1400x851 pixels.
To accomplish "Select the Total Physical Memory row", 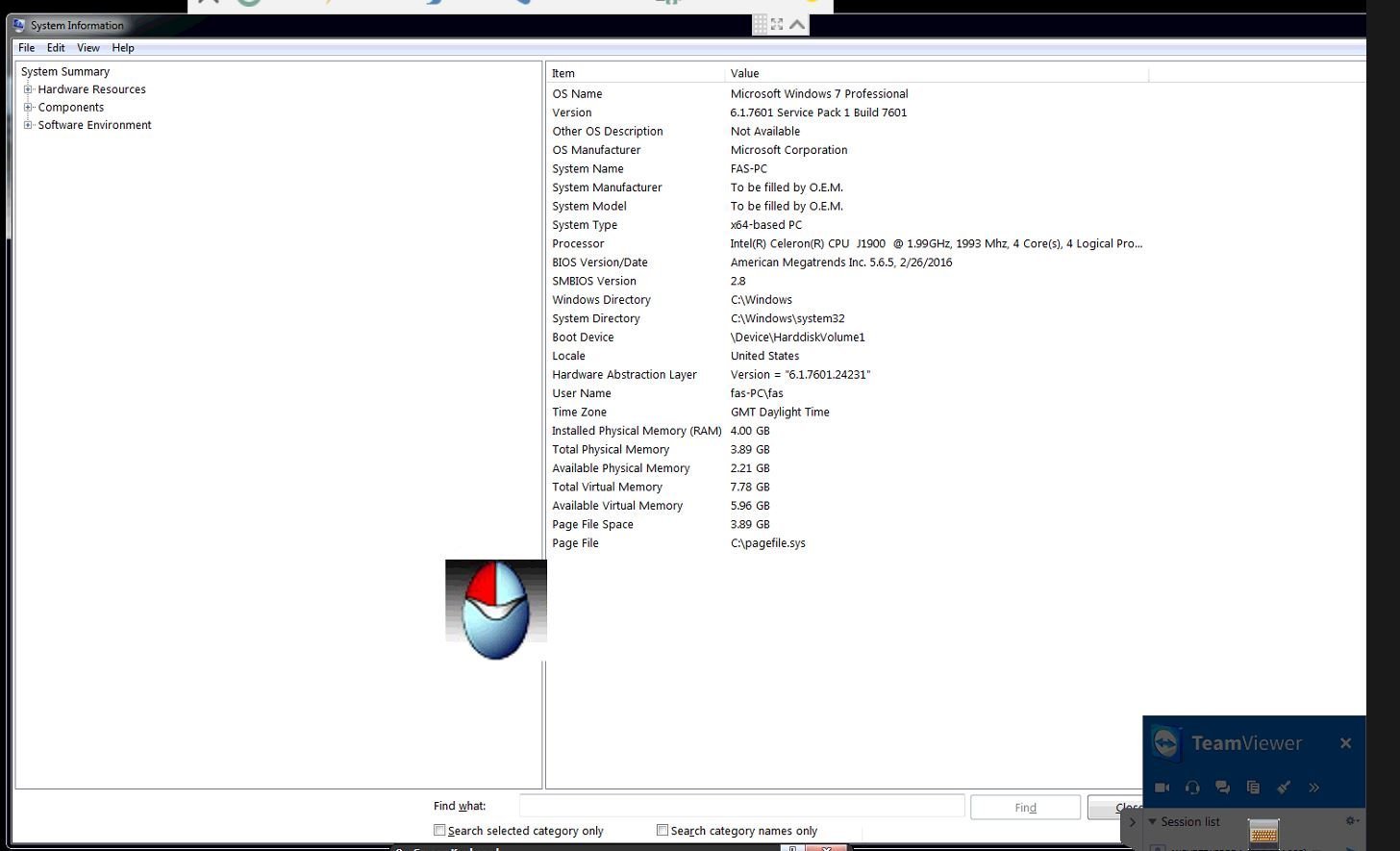I will pos(847,450).
